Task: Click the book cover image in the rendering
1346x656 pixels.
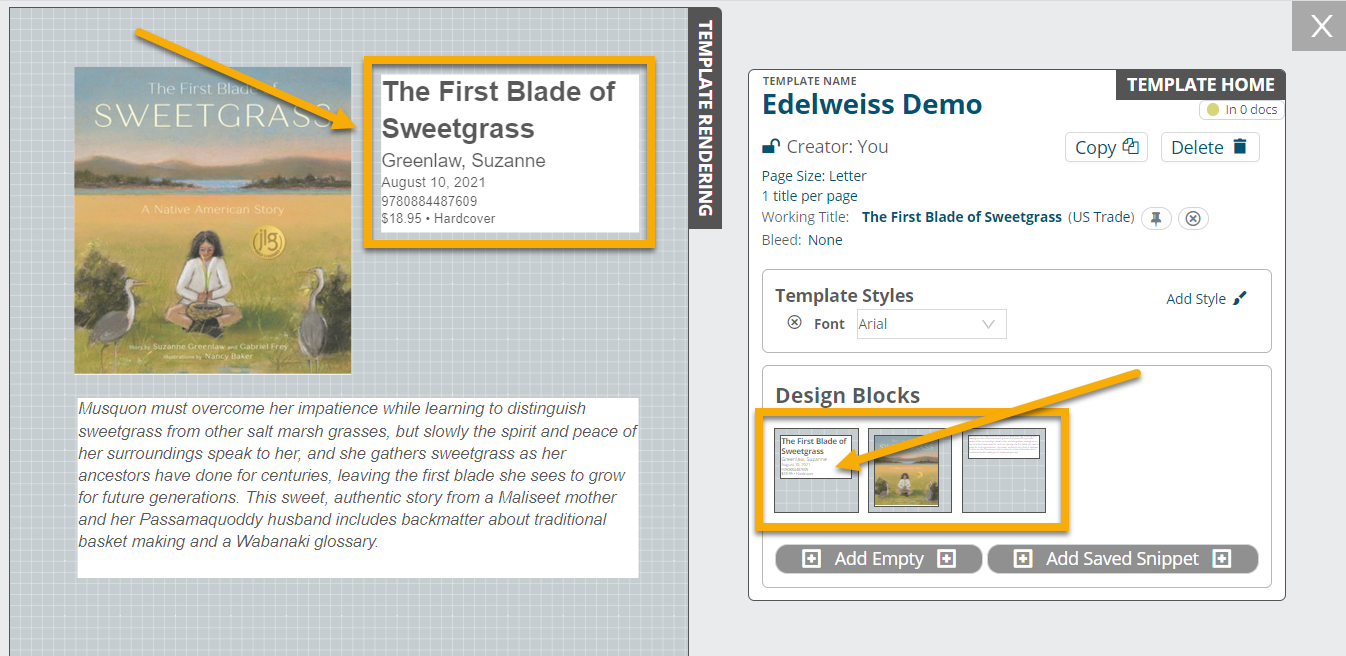Action: (213, 220)
